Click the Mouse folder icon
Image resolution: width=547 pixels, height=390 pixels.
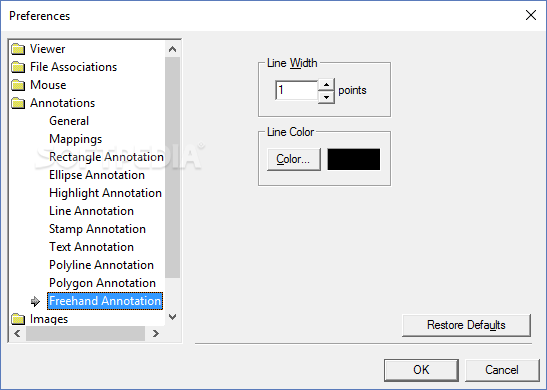point(18,85)
